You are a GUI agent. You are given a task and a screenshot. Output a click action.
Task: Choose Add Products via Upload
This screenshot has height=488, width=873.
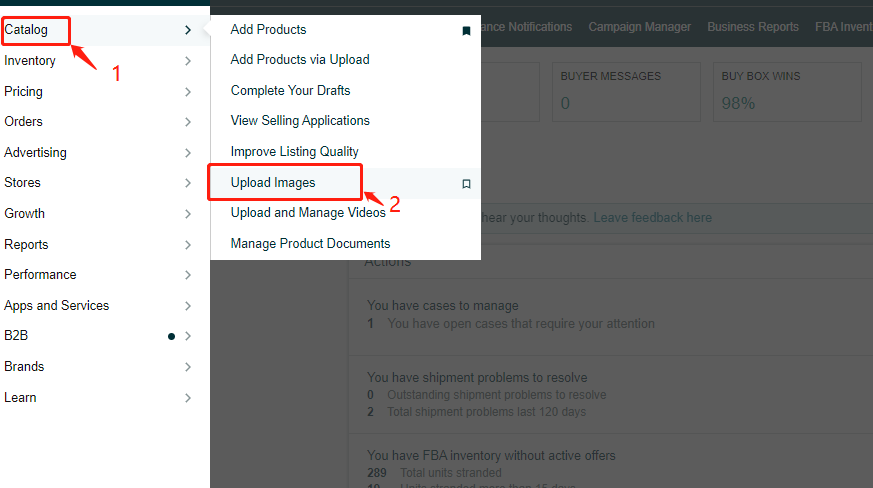click(300, 60)
